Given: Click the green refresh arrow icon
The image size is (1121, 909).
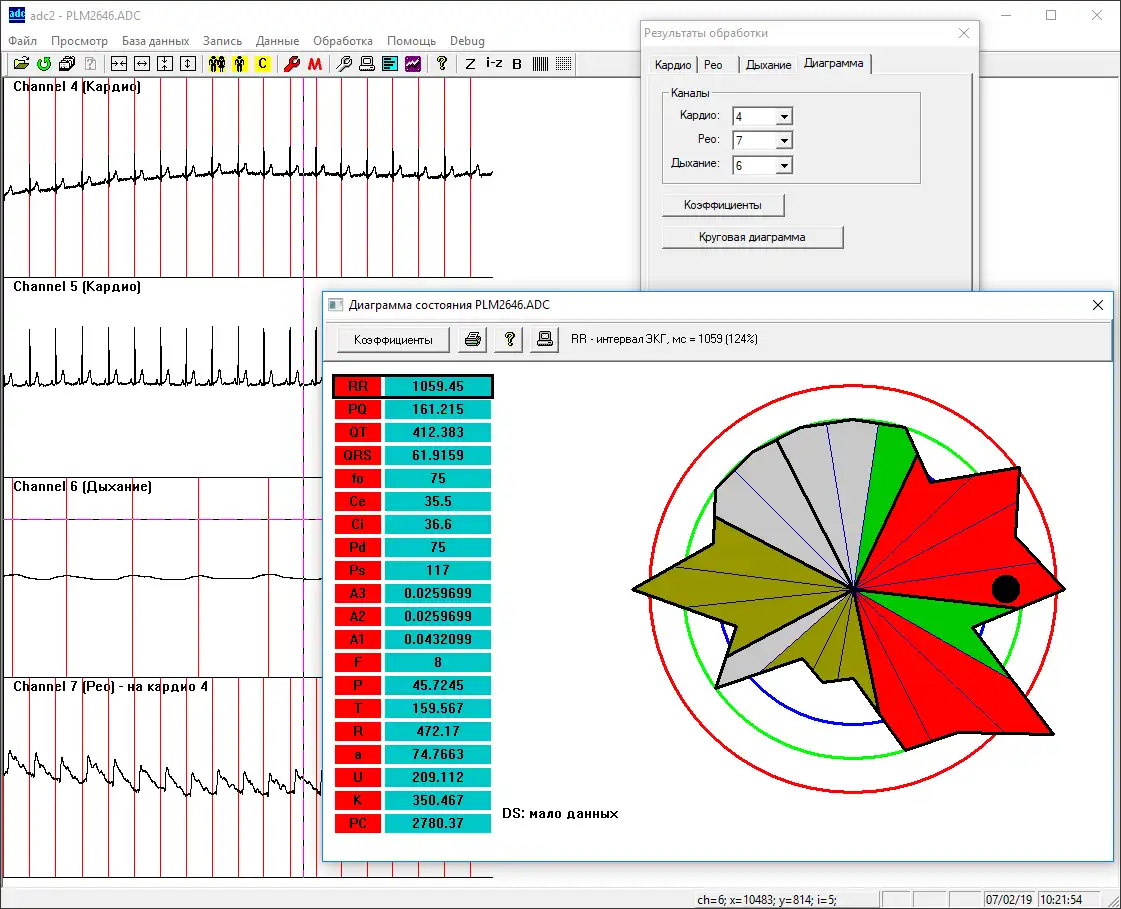Looking at the screenshot, I should click(44, 64).
